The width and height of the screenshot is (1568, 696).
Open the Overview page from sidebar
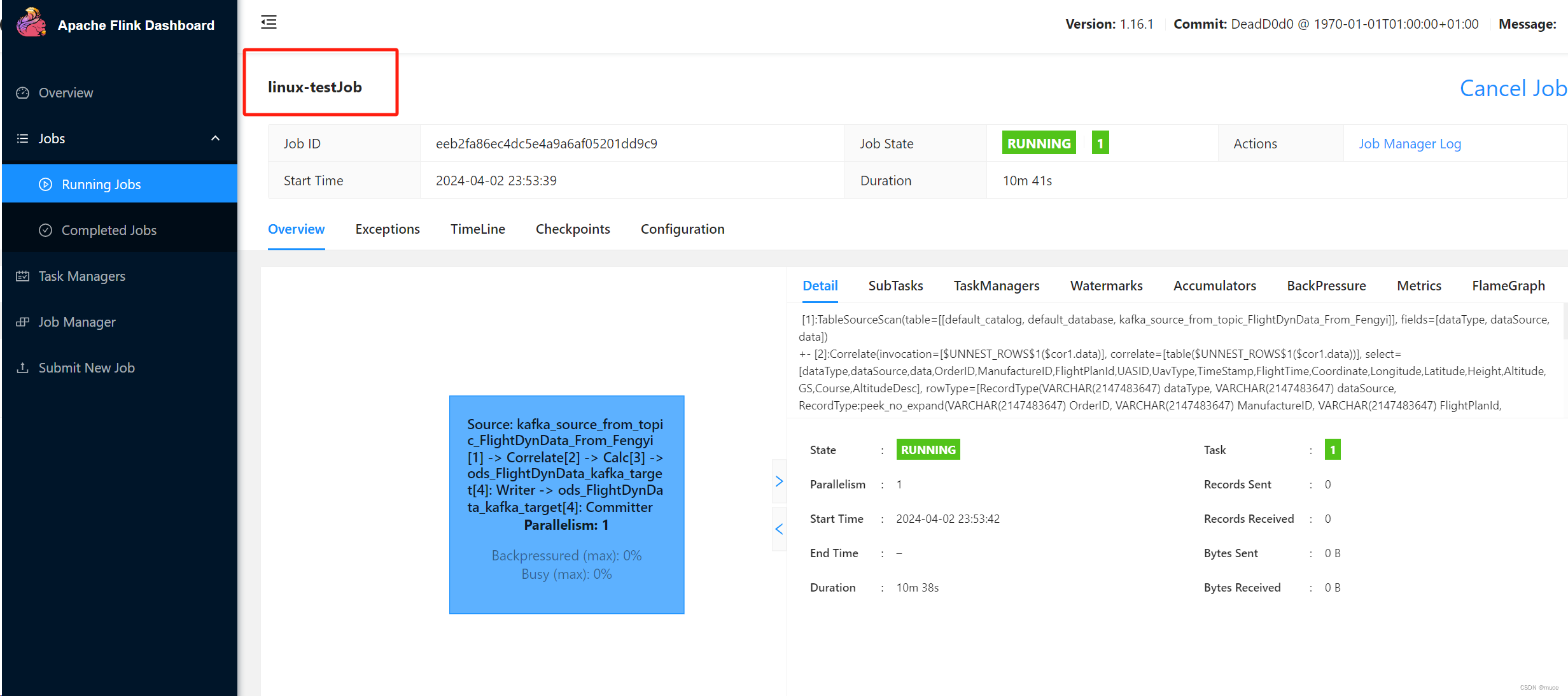[x=66, y=93]
